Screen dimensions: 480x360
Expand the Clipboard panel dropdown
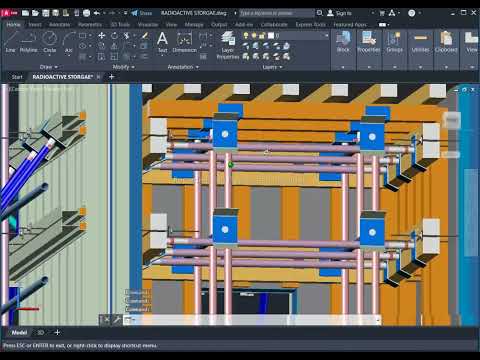446,67
